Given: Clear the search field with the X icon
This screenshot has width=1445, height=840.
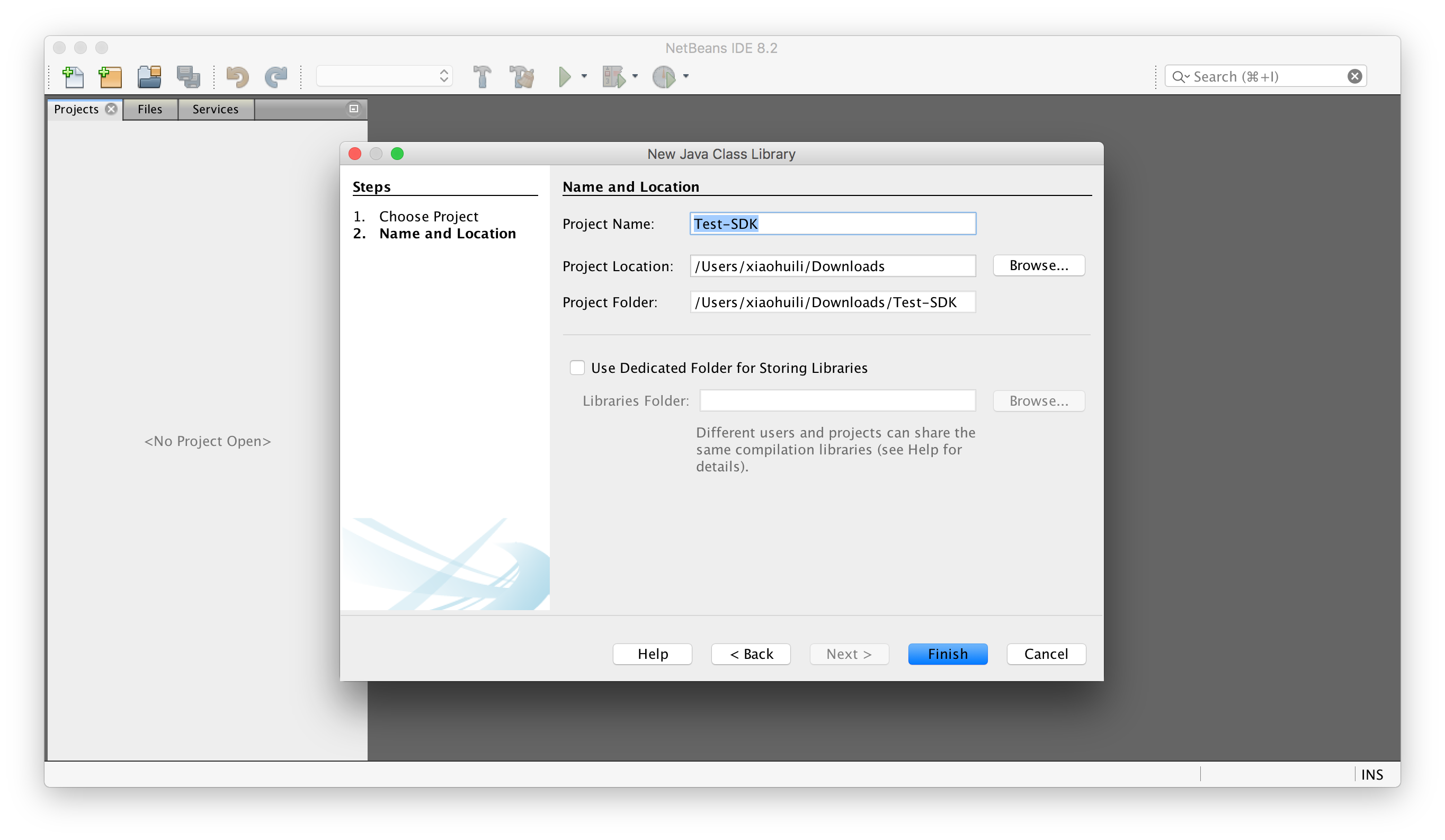Looking at the screenshot, I should pyautogui.click(x=1354, y=76).
